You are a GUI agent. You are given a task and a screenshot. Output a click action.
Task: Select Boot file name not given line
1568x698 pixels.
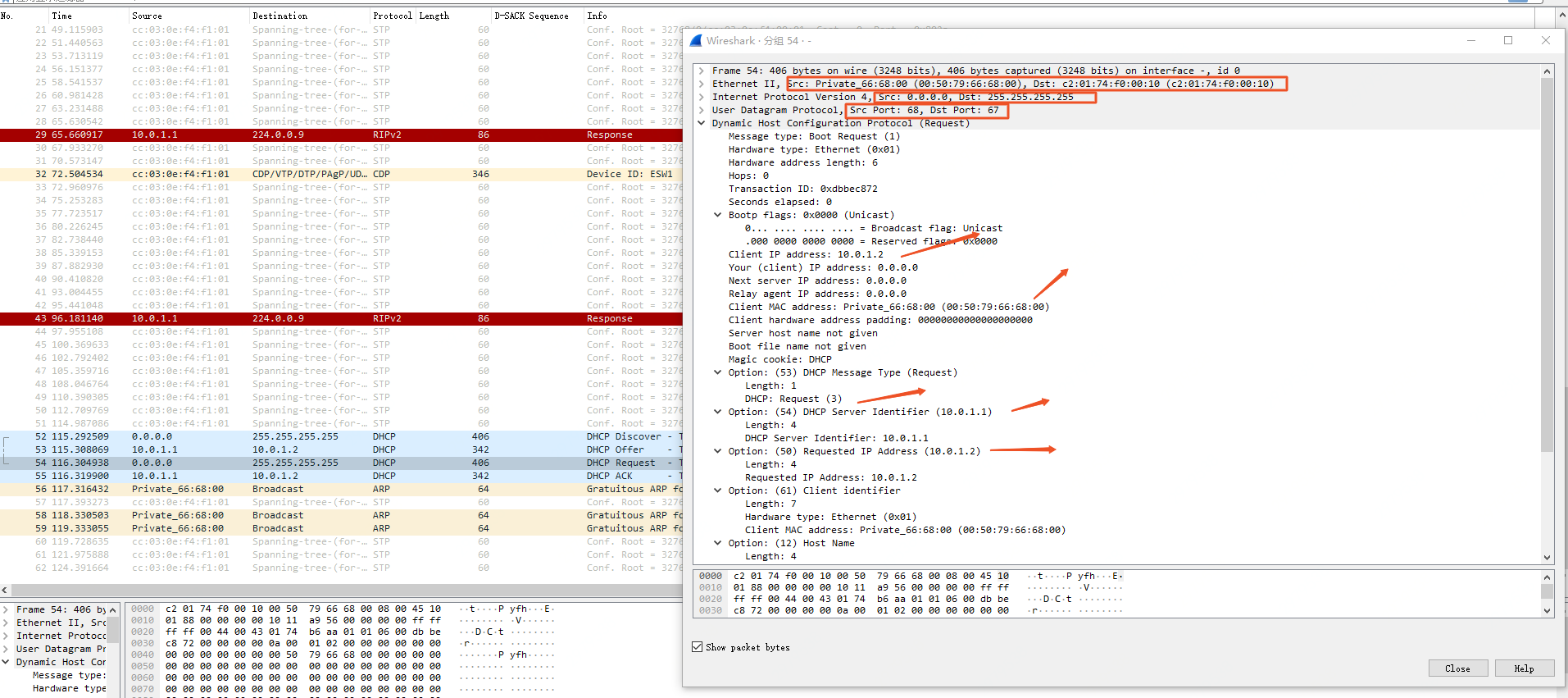[797, 346]
